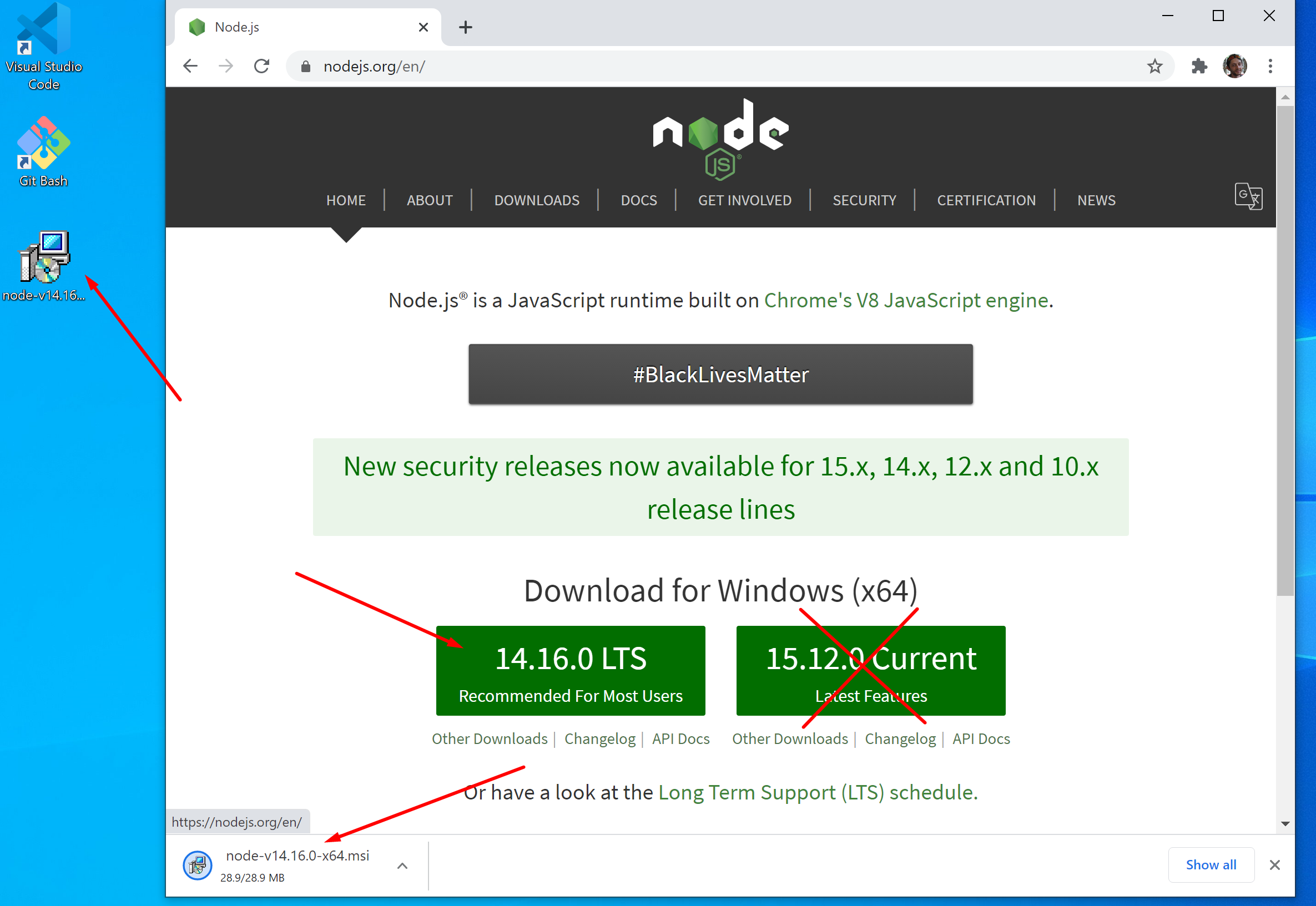
Task: Open API Docs under the LTS button
Action: (x=680, y=738)
